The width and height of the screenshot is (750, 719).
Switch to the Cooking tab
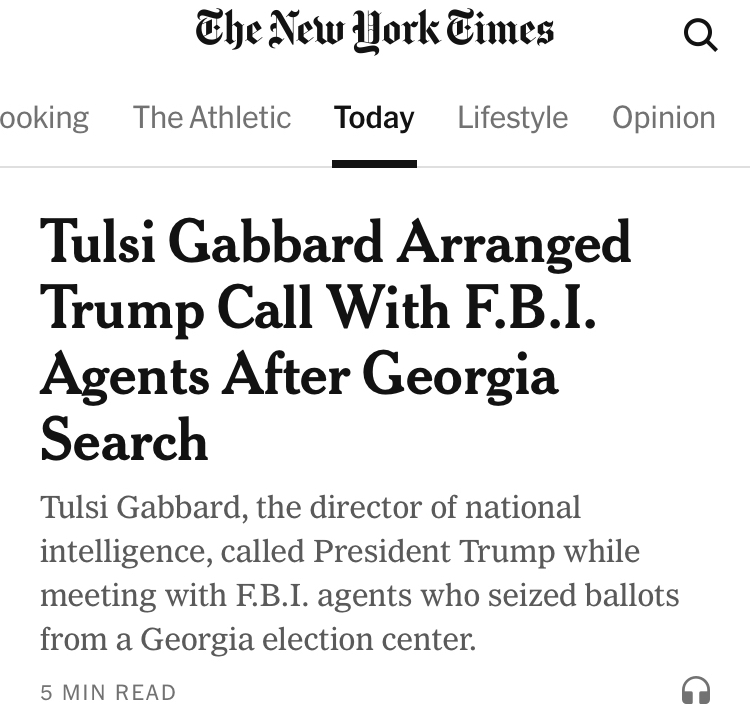(x=44, y=117)
